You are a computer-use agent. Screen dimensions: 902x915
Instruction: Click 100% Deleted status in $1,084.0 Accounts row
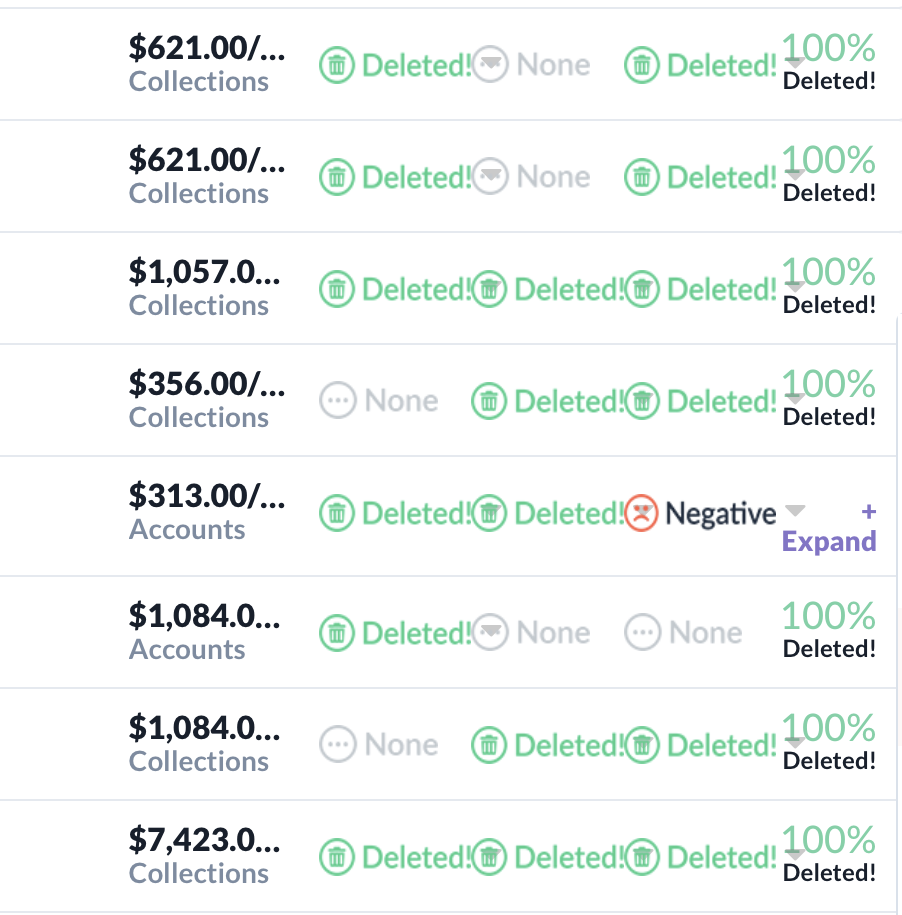coord(829,630)
